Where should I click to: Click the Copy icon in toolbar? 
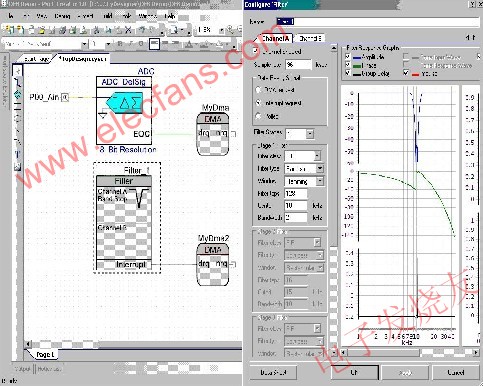tap(108, 30)
